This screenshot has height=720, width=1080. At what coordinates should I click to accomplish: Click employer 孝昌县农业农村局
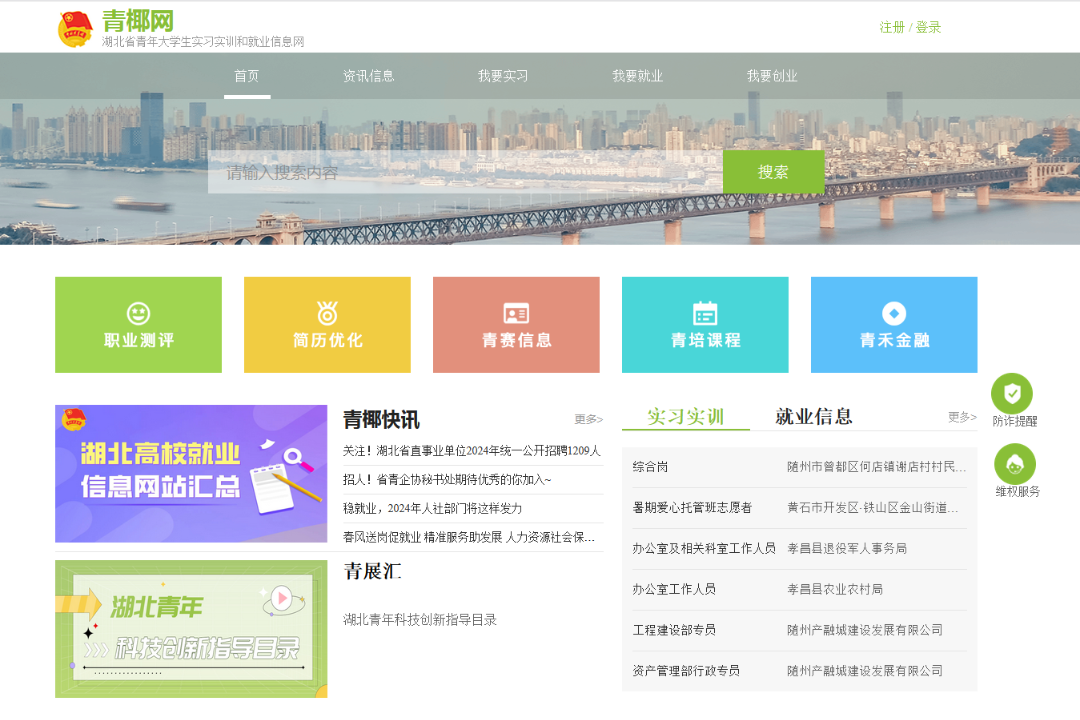pos(835,588)
